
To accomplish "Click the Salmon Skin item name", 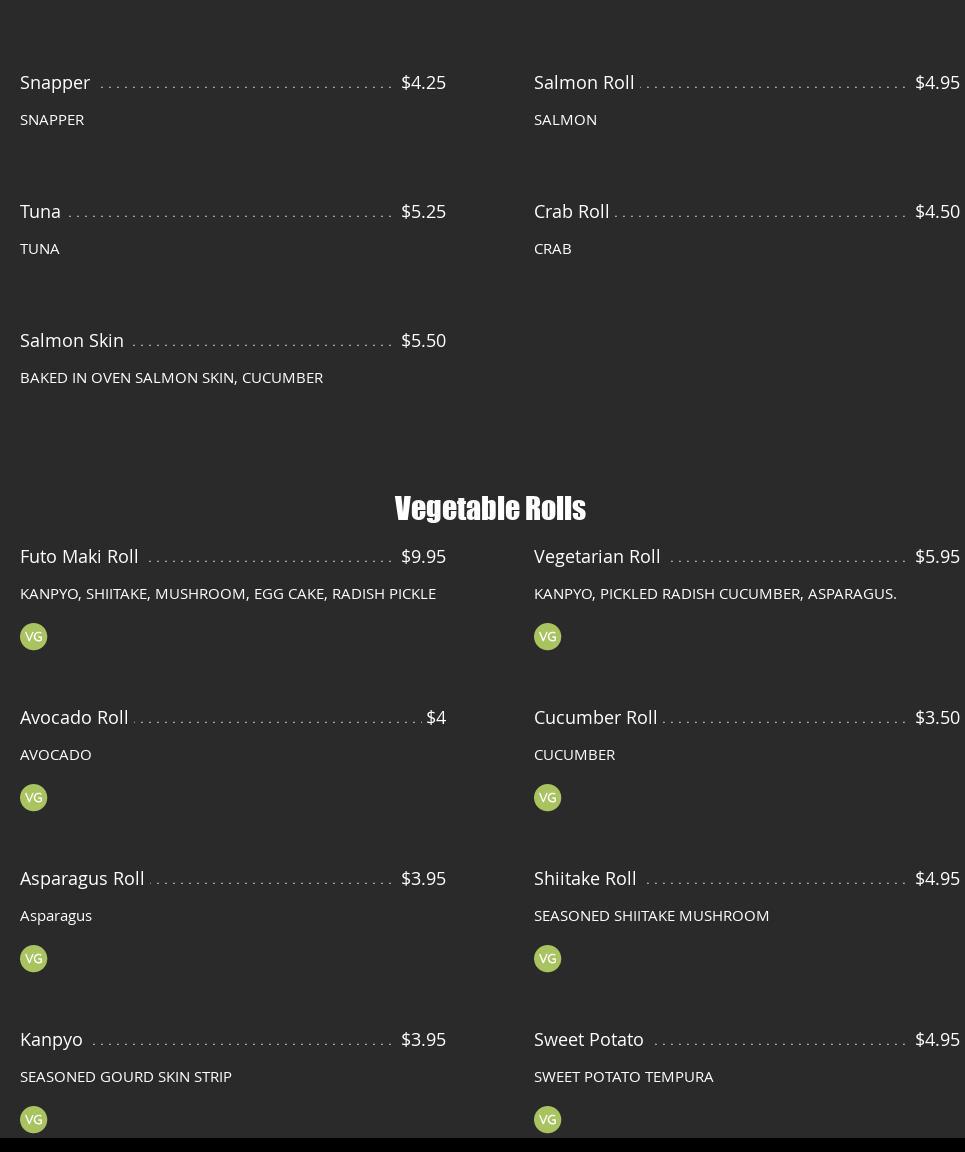I will tap(72, 340).
